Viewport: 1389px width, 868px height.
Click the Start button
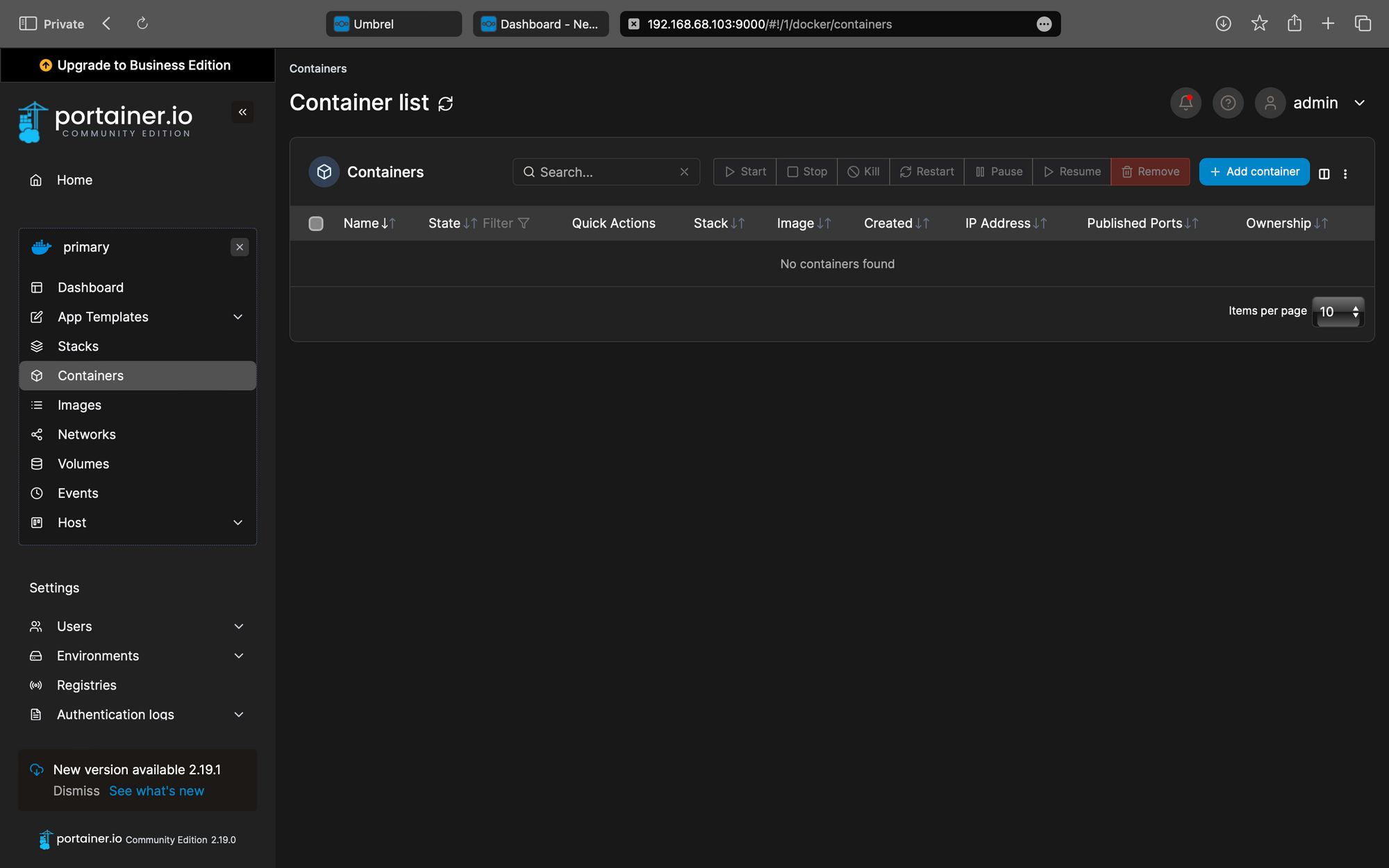click(745, 172)
